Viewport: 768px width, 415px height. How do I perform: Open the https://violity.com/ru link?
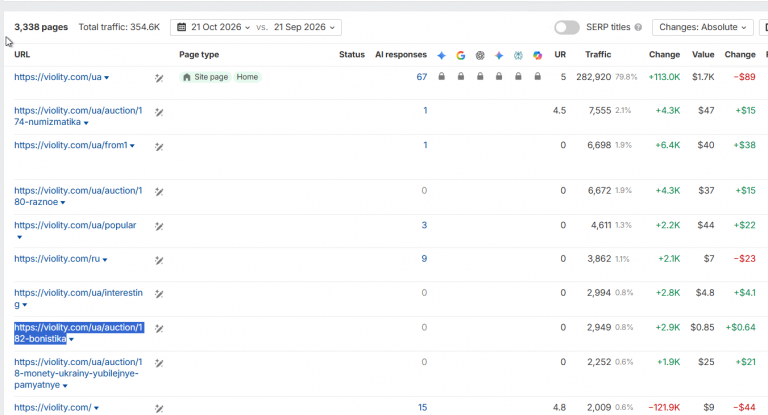[57, 259]
